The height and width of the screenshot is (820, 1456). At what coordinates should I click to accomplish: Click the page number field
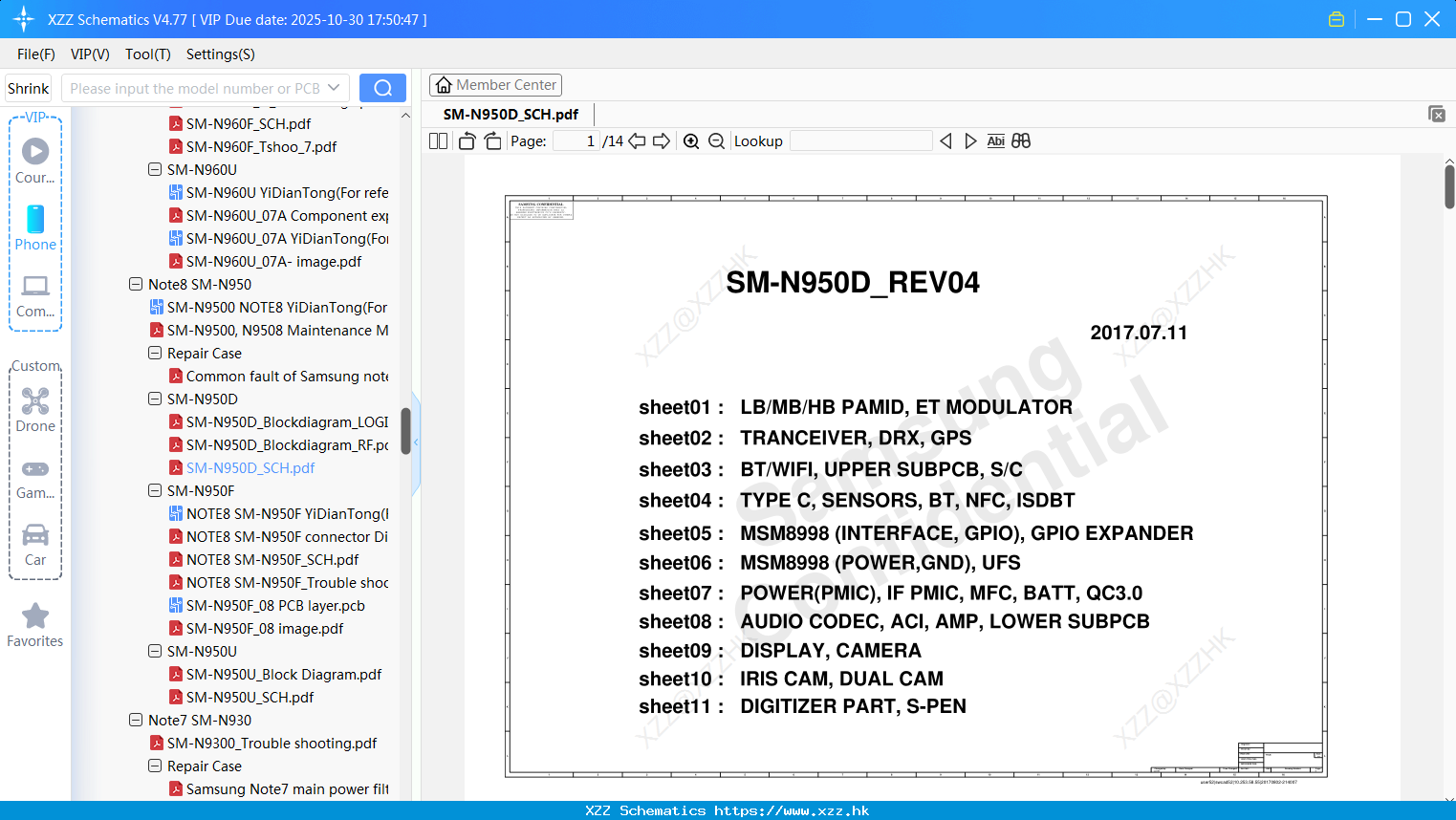click(x=576, y=140)
